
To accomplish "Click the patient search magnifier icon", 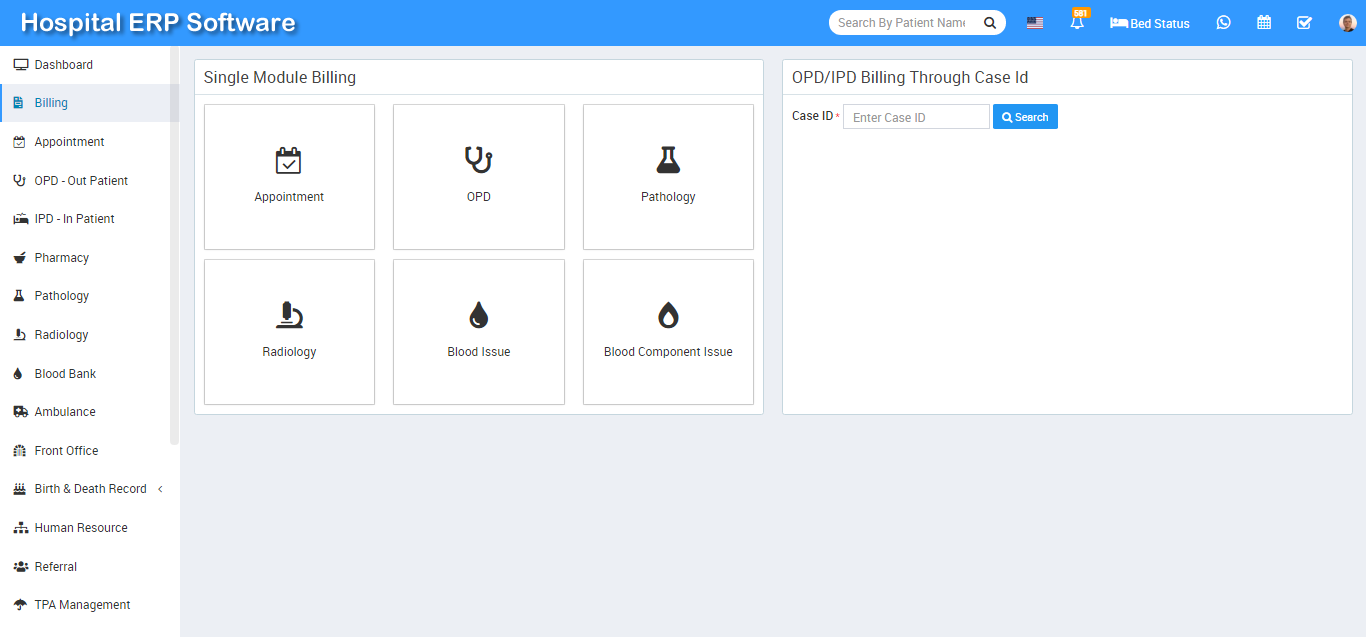I will (989, 23).
